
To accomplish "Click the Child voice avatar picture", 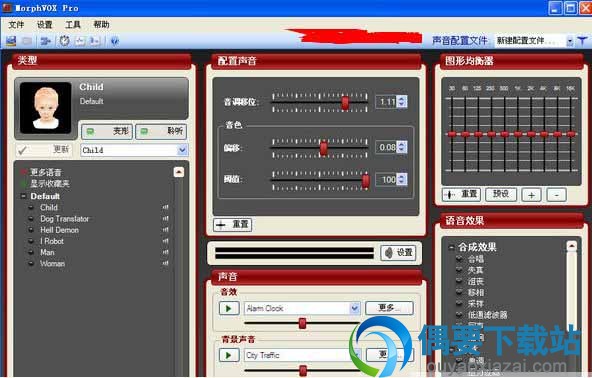I will pyautogui.click(x=46, y=108).
